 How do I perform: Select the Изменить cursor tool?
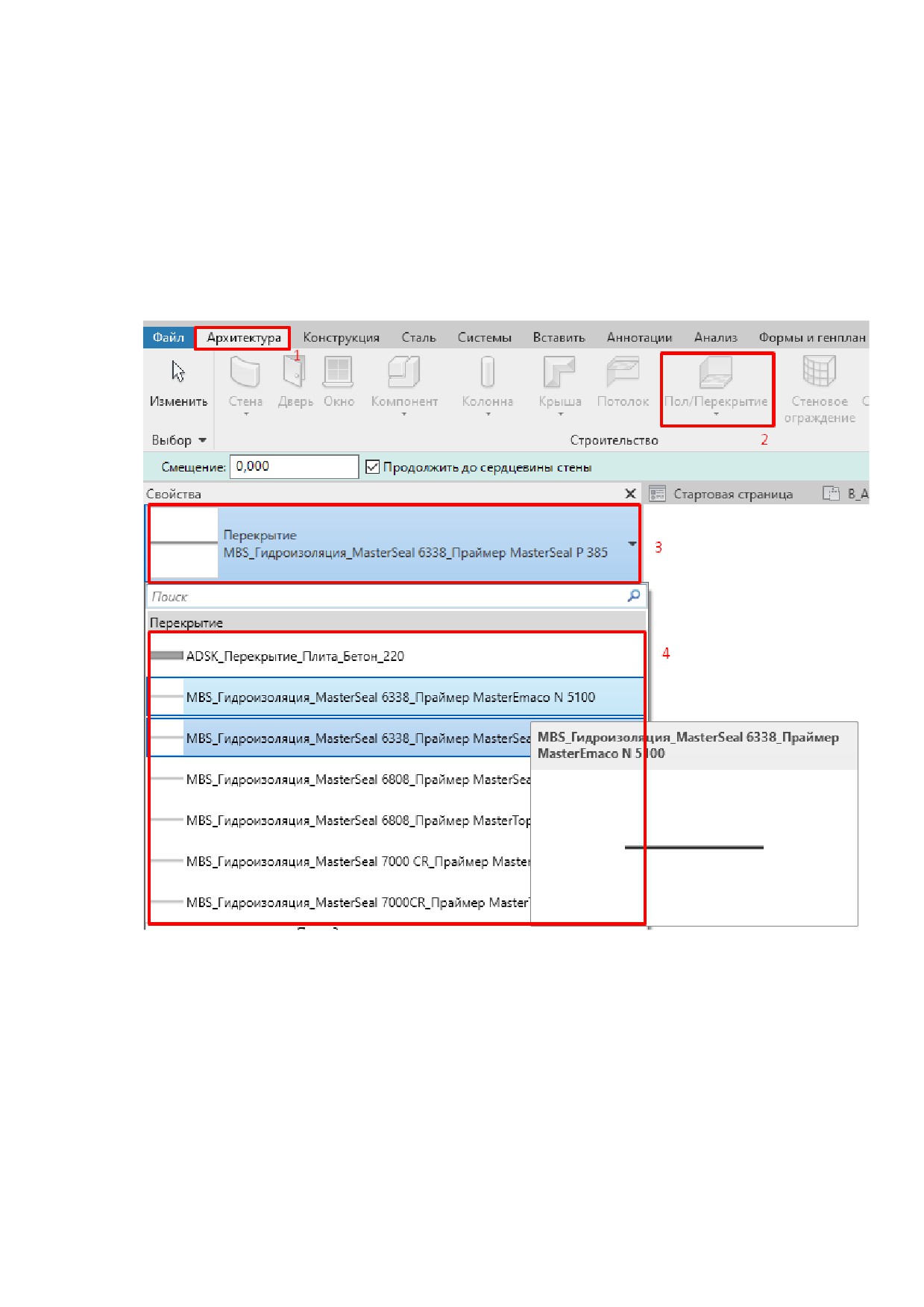(x=178, y=383)
